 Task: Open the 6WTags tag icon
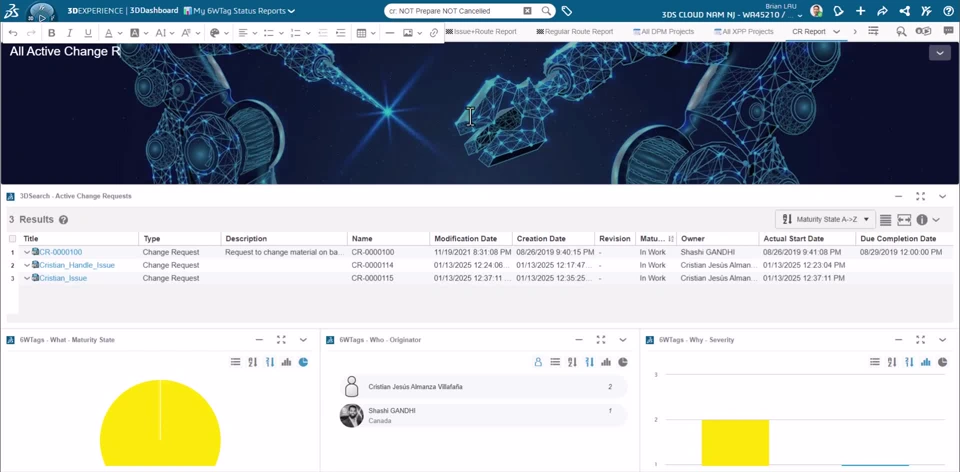click(567, 11)
